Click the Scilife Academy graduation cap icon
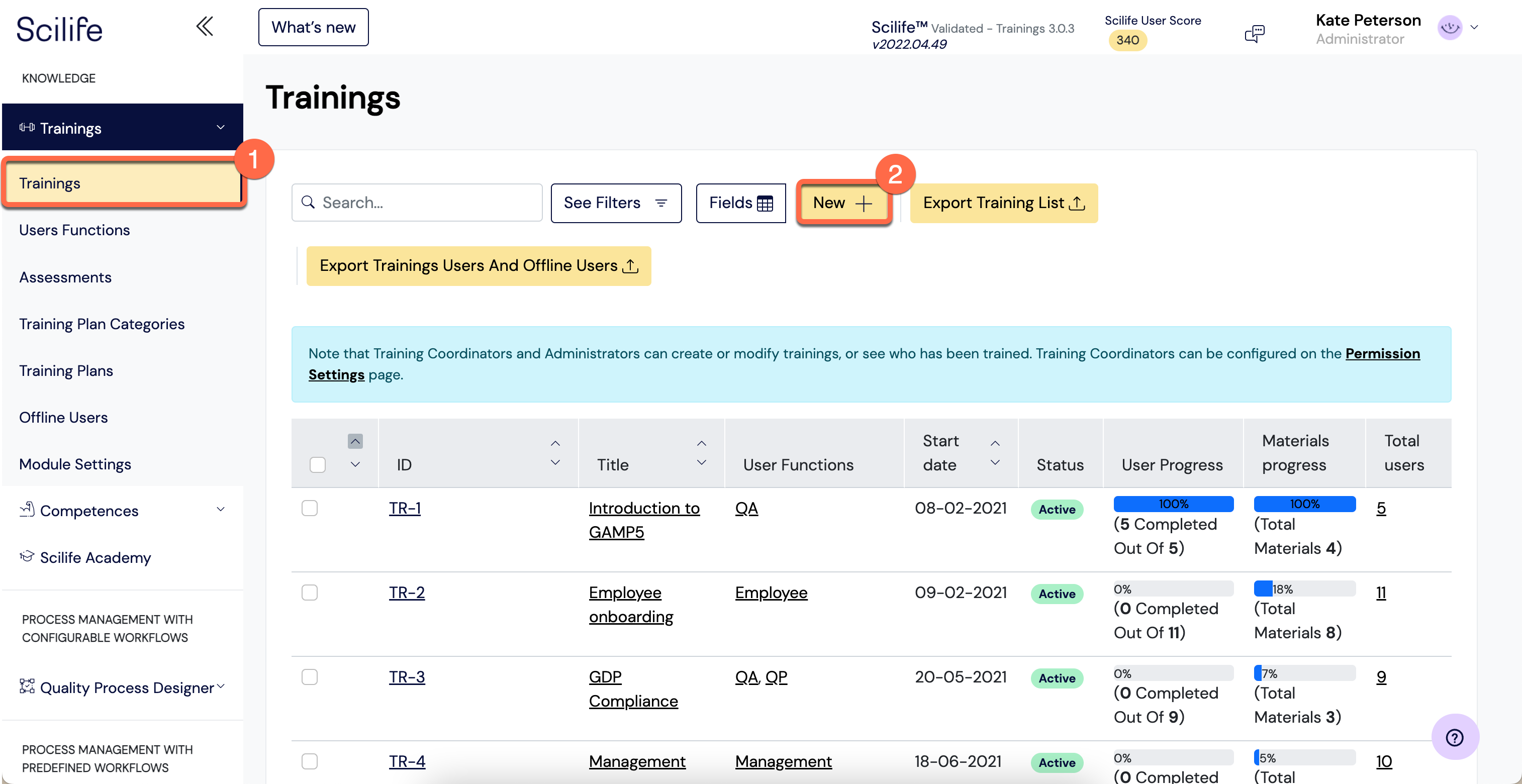 click(x=27, y=556)
